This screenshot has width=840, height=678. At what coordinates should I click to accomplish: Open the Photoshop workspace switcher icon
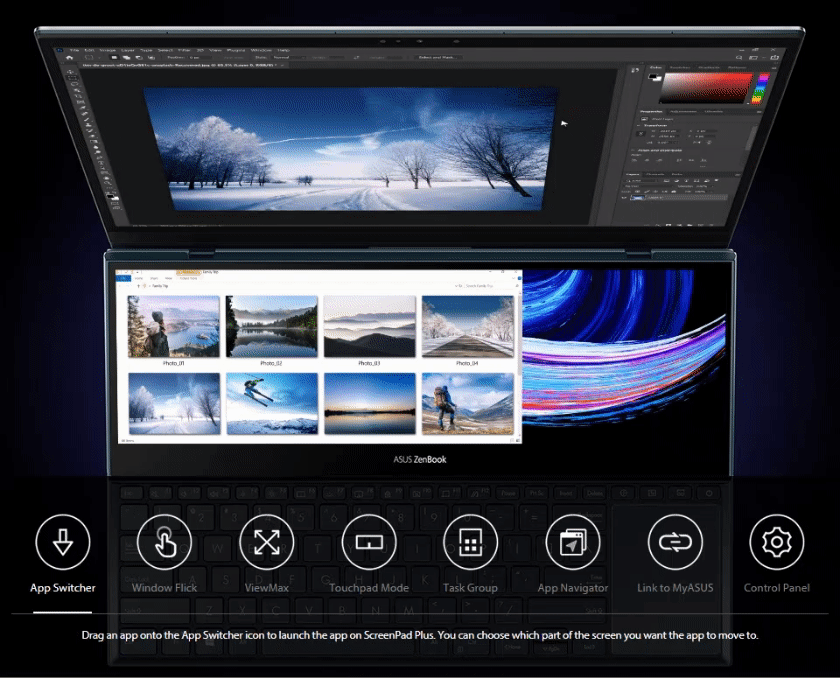point(754,57)
